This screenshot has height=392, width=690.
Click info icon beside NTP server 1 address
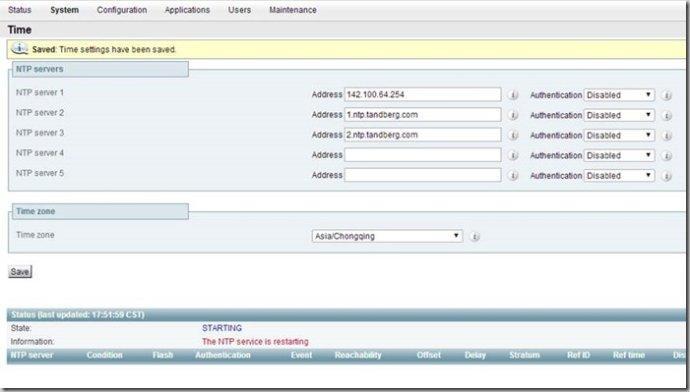[x=513, y=95]
